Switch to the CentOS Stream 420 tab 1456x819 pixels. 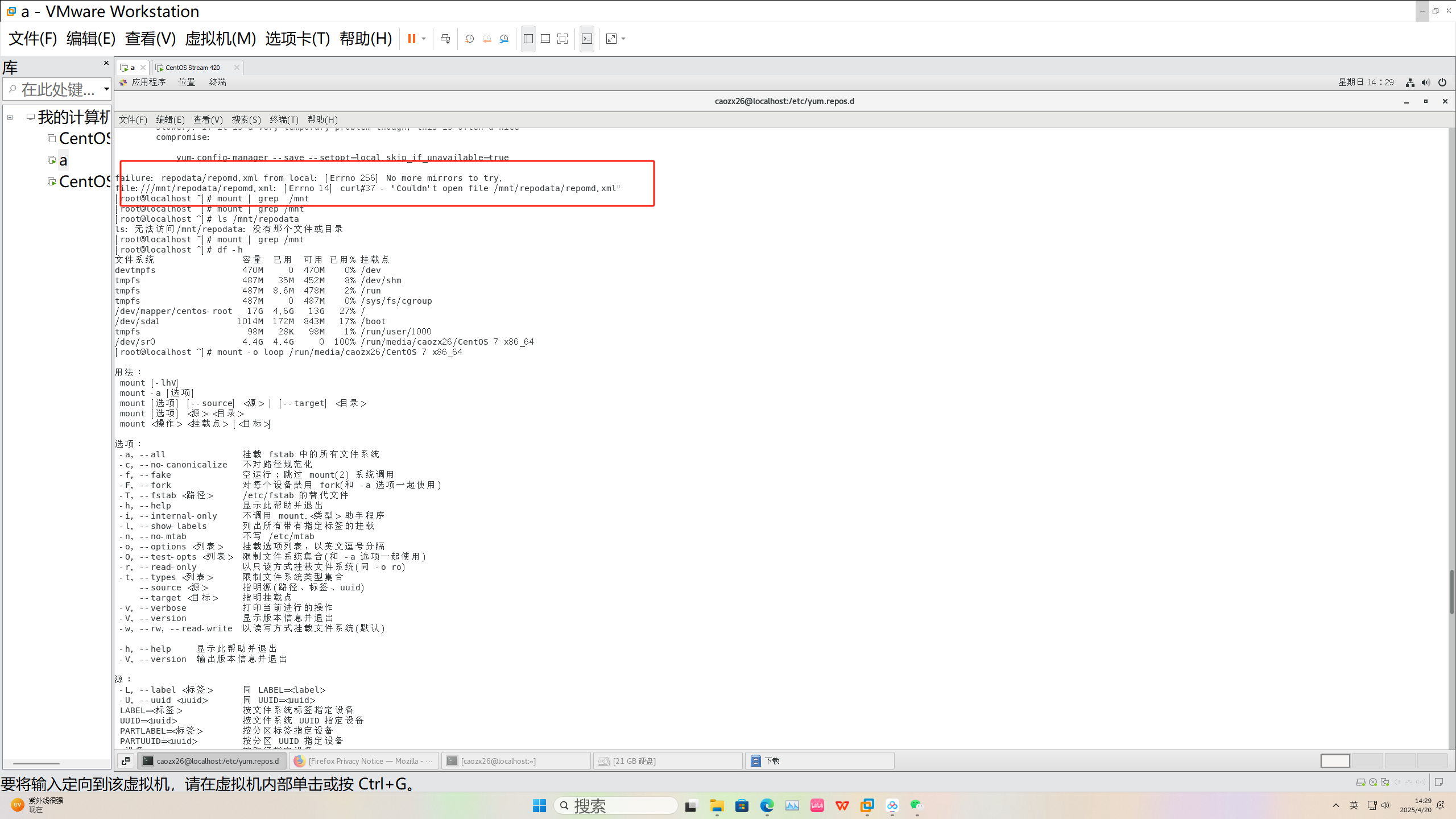[x=193, y=68]
